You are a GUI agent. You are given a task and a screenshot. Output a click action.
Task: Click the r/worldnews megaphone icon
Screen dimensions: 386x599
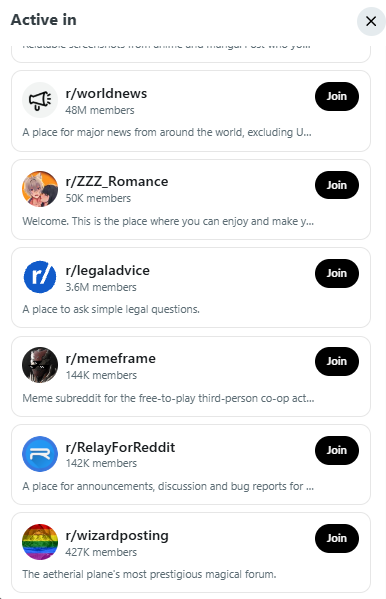point(40,100)
